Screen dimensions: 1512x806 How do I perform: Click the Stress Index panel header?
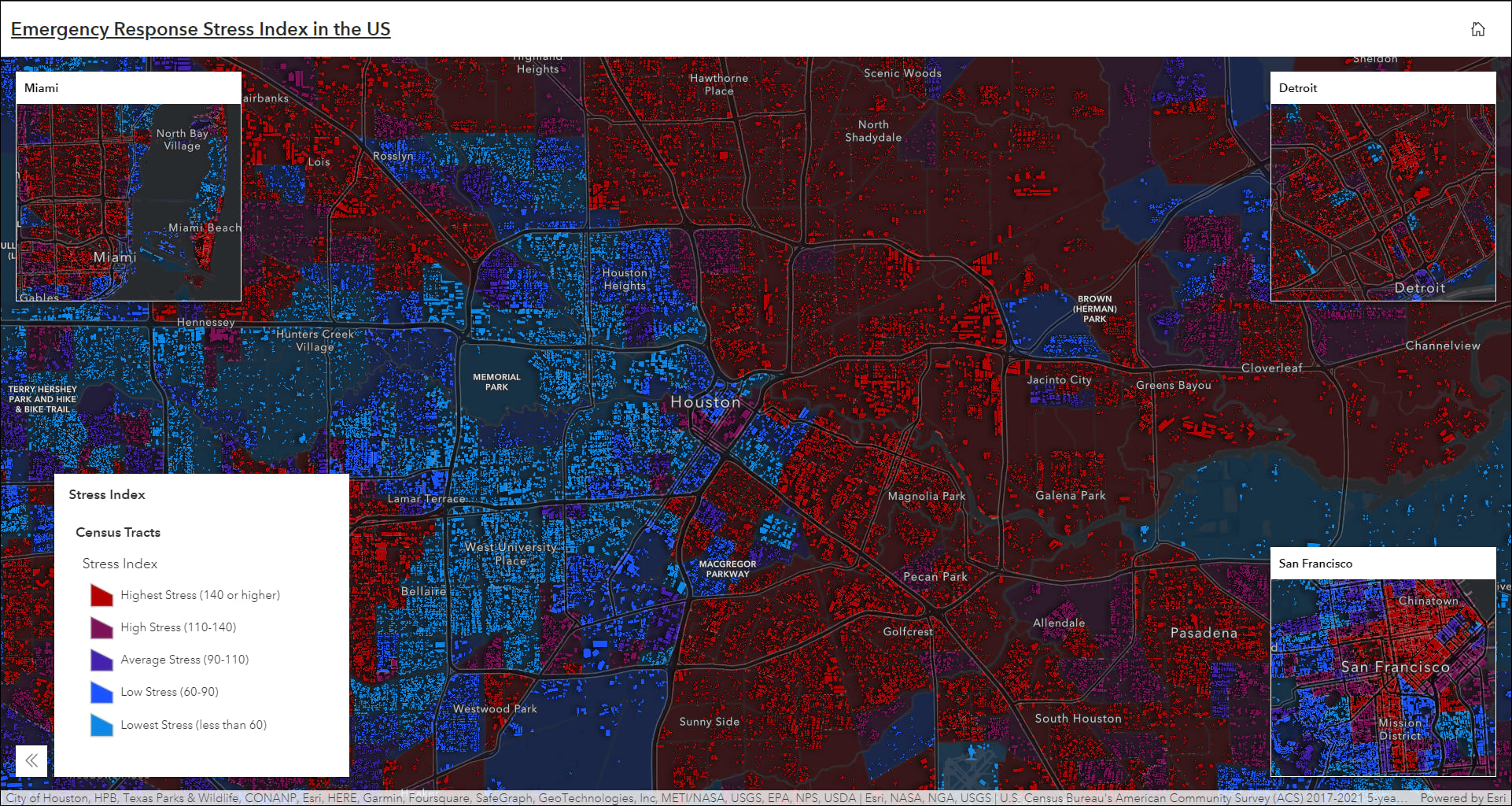pyautogui.click(x=107, y=494)
